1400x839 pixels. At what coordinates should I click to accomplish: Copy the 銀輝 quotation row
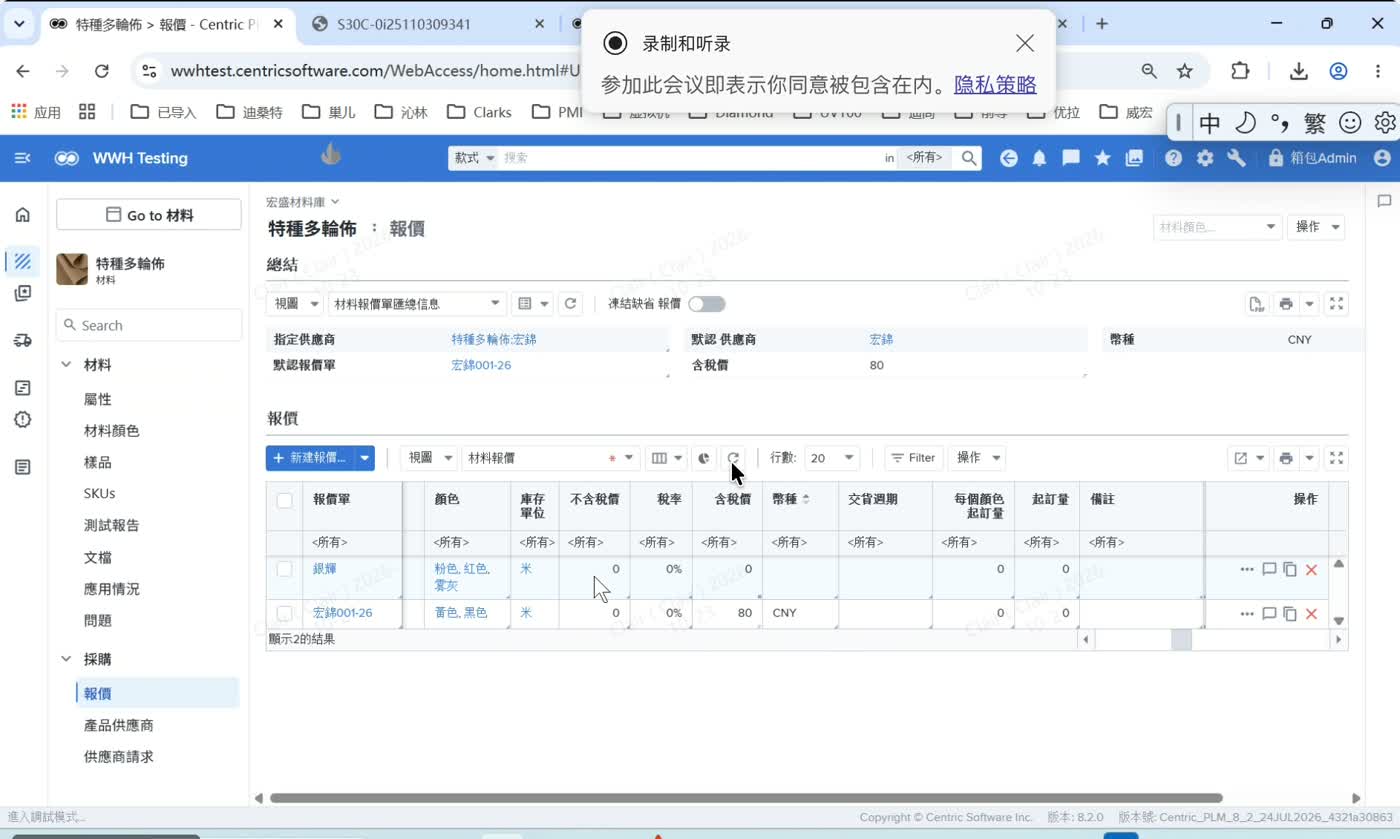click(x=1290, y=570)
